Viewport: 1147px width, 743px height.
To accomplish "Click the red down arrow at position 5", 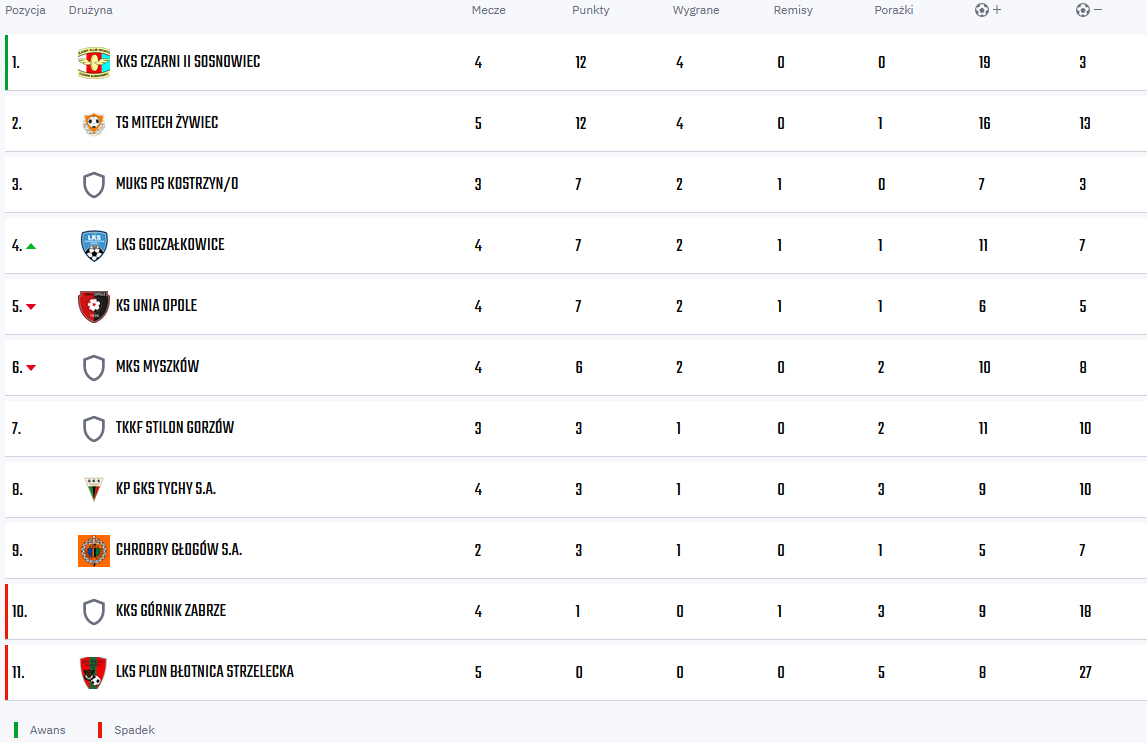I will pos(31,307).
